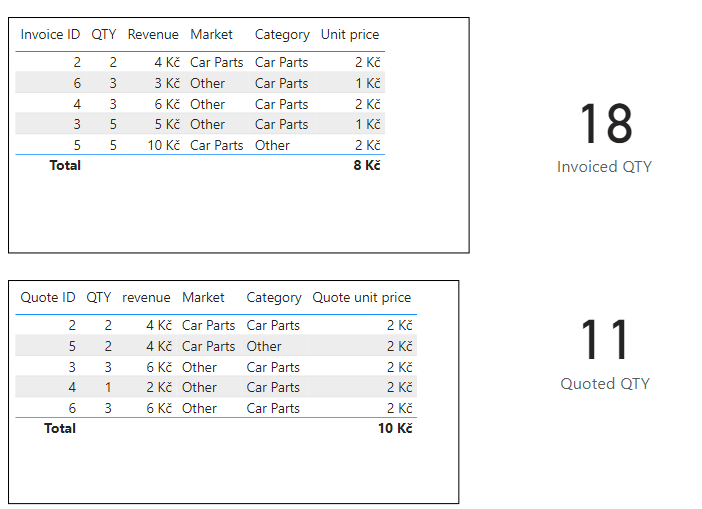702x509 pixels.
Task: Select the Quoted QTY card value 11
Action: (605, 339)
